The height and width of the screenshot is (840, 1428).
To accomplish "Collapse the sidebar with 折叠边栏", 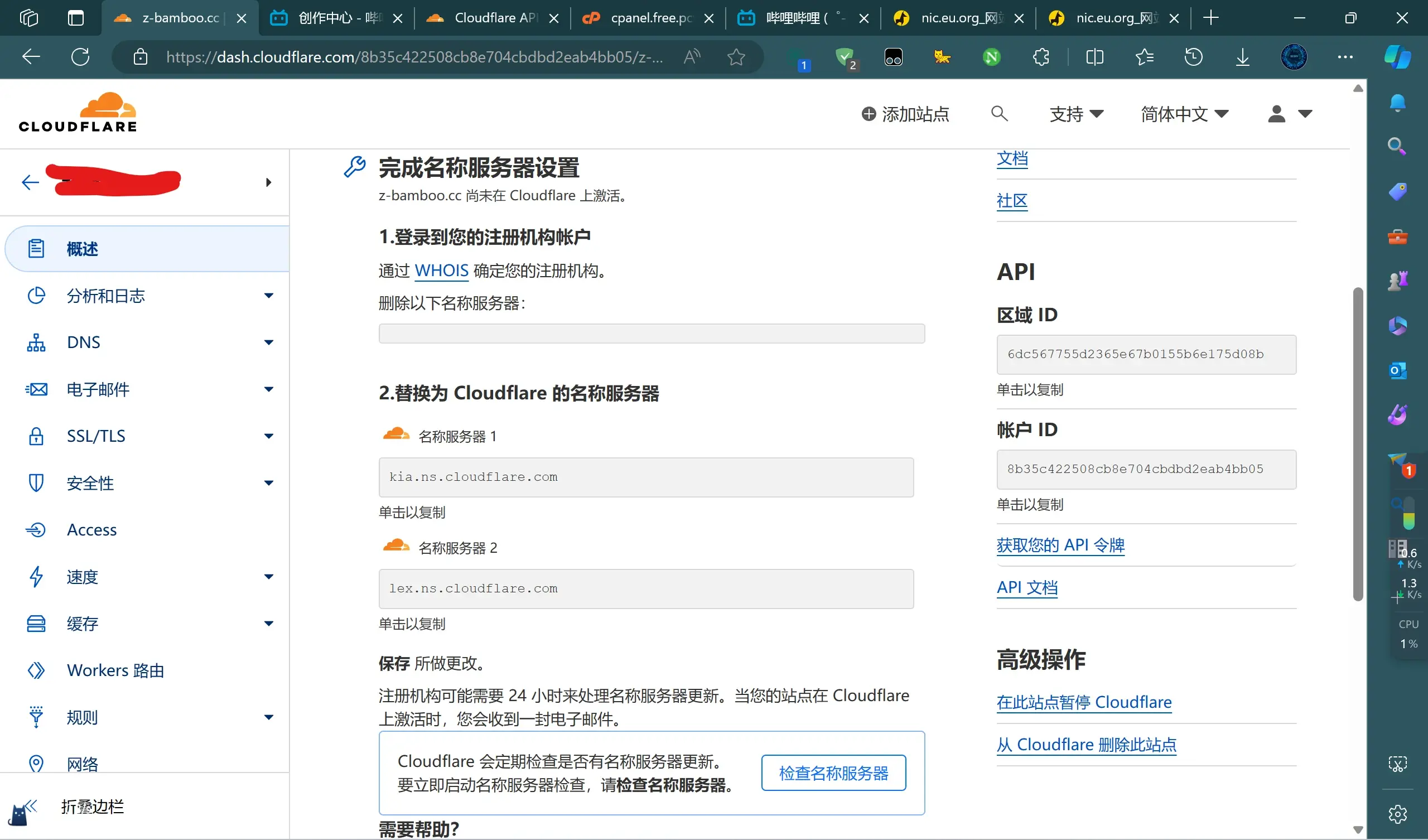I will (x=92, y=807).
